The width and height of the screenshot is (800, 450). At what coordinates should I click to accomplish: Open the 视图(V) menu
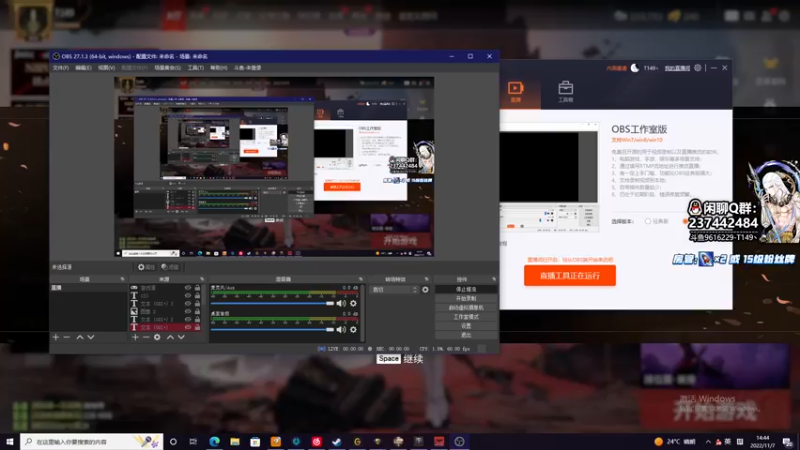pos(106,68)
